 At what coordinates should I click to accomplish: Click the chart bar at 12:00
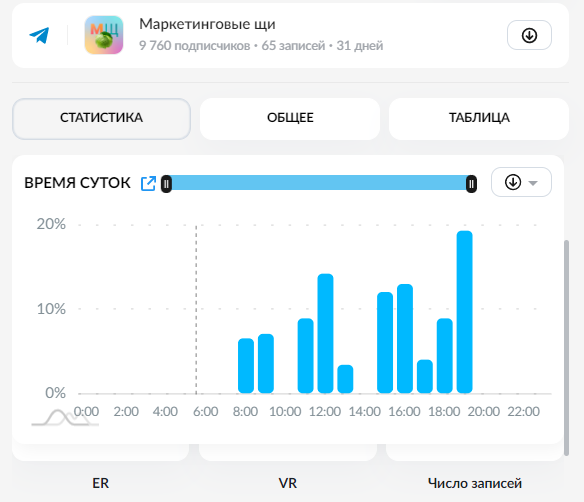pos(325,333)
